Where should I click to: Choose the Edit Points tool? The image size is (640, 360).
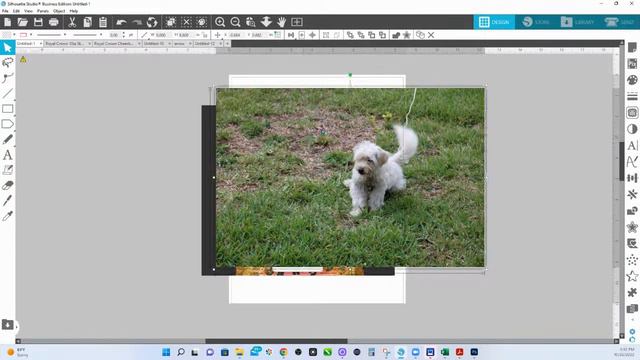[x=7, y=78]
